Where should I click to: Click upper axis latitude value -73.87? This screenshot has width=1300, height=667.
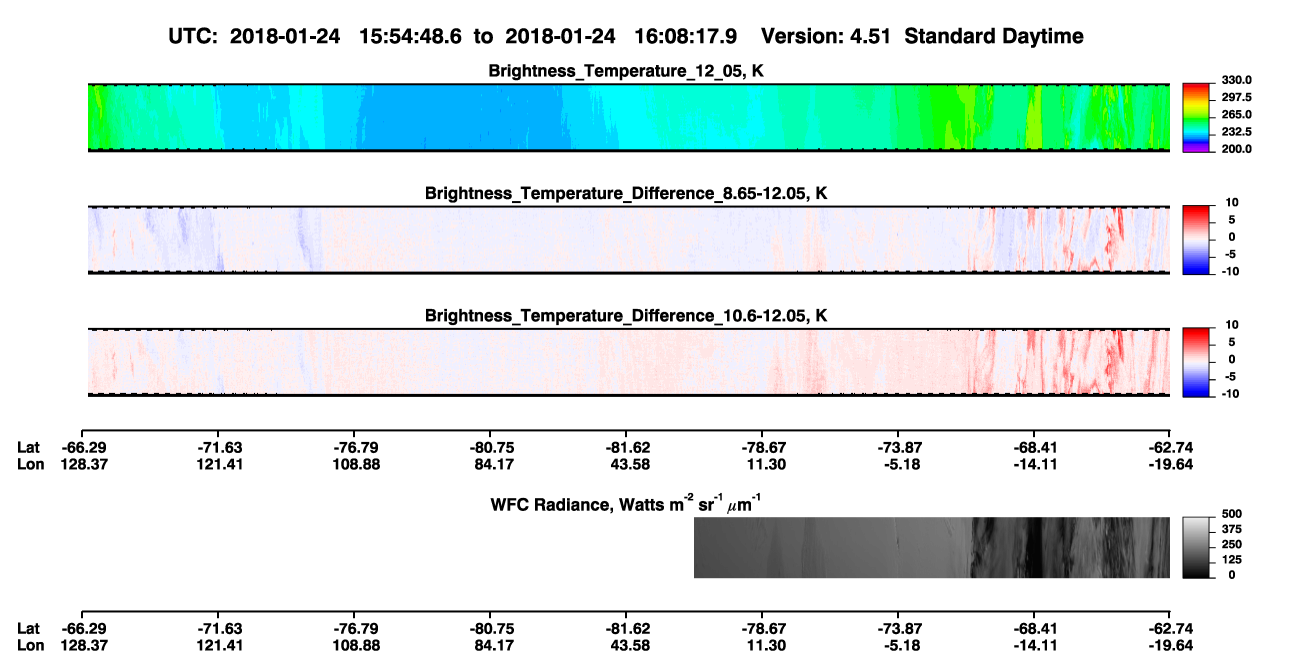point(898,447)
